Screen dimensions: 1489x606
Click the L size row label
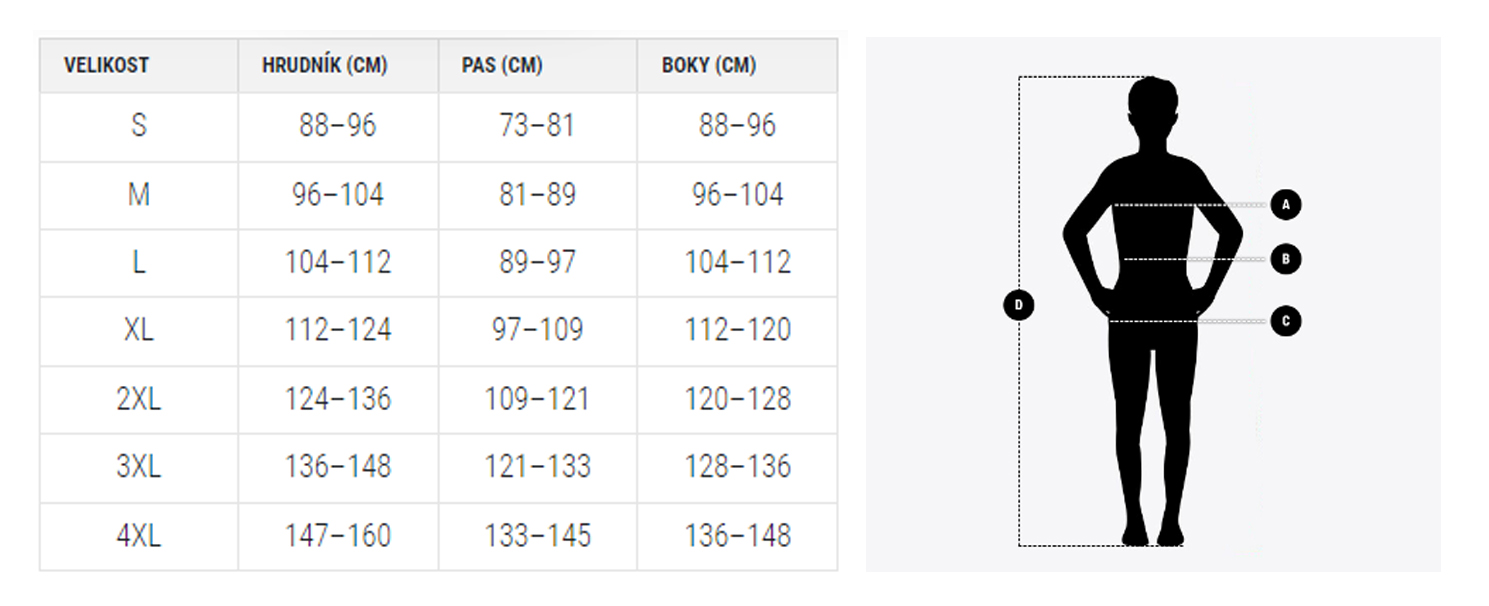(139, 262)
